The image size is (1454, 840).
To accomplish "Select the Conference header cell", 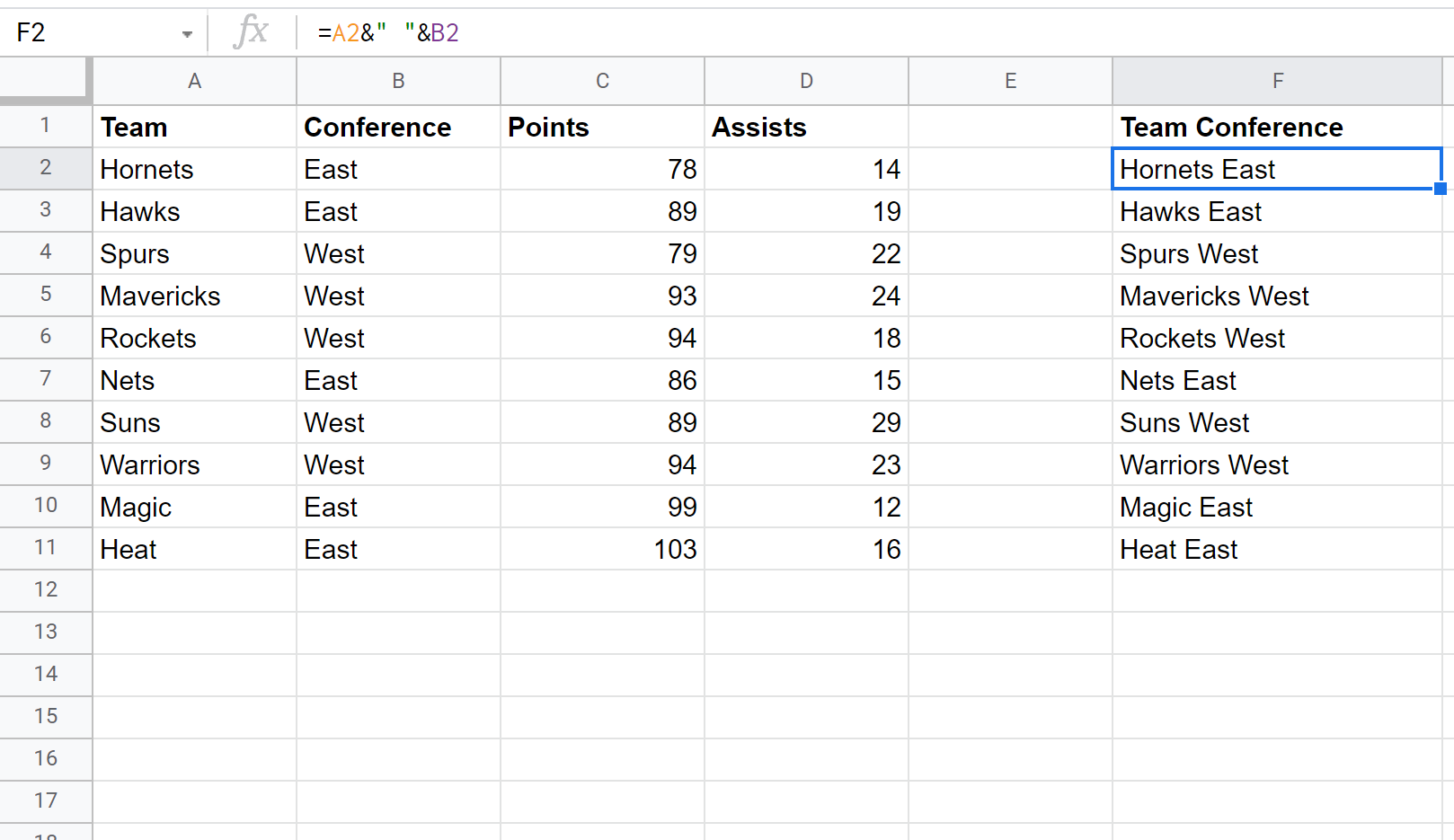I will point(398,127).
